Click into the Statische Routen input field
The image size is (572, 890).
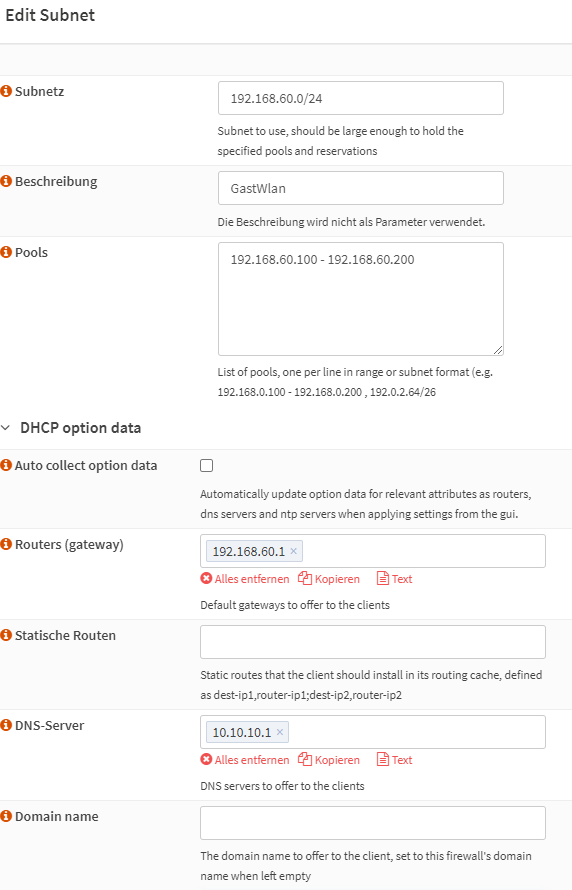point(373,642)
